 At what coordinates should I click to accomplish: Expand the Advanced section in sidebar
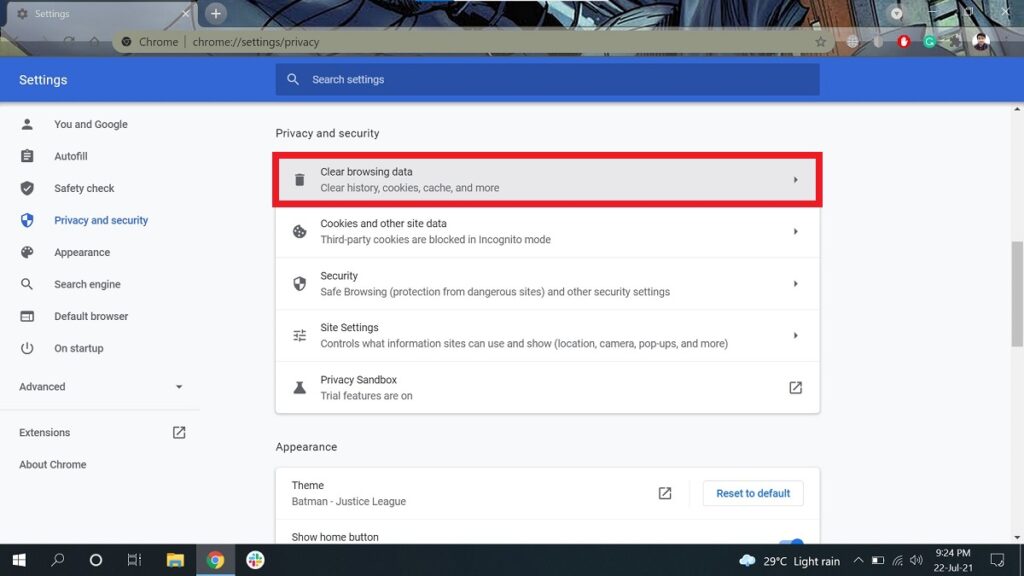click(x=100, y=387)
